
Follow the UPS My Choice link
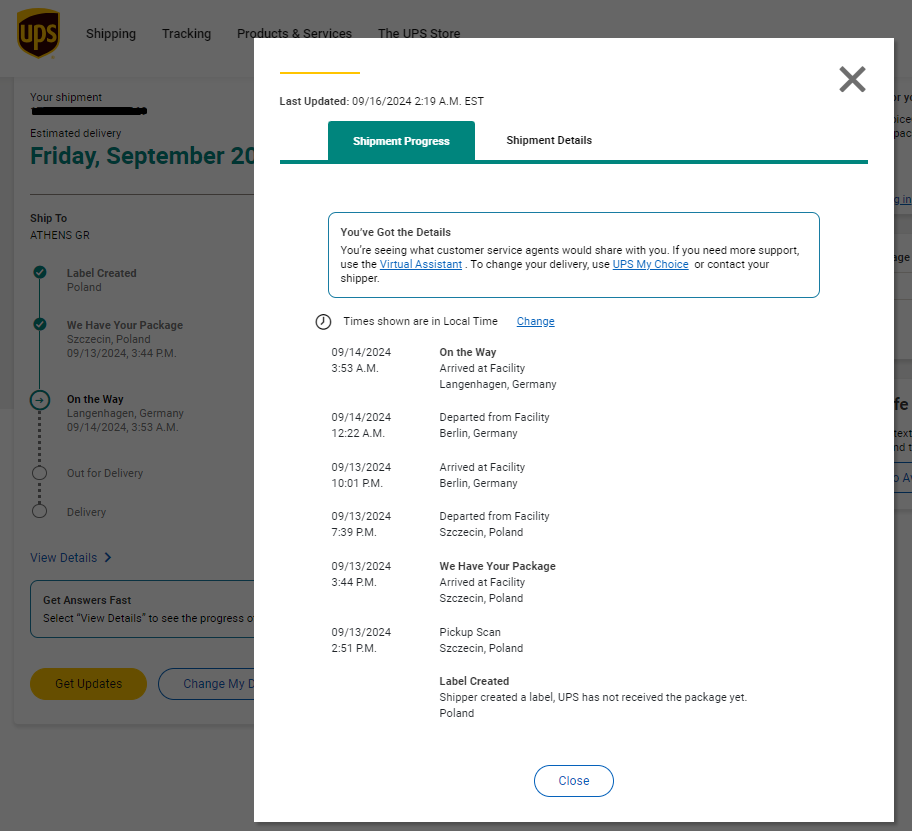click(650, 264)
